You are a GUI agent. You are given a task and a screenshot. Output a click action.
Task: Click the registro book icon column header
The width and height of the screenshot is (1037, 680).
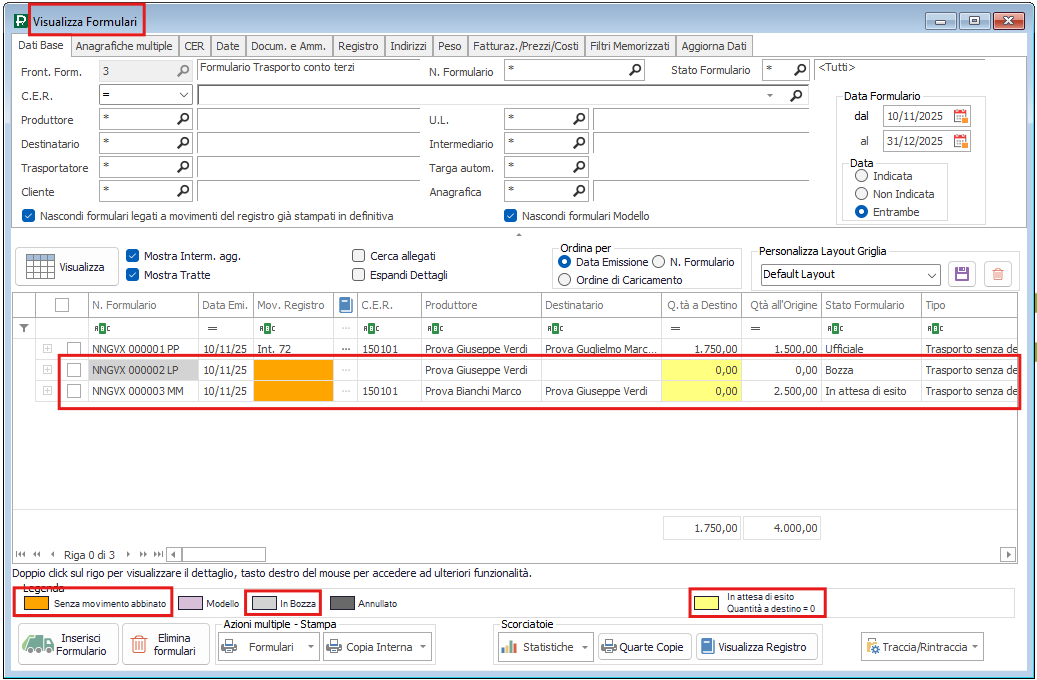pos(345,305)
